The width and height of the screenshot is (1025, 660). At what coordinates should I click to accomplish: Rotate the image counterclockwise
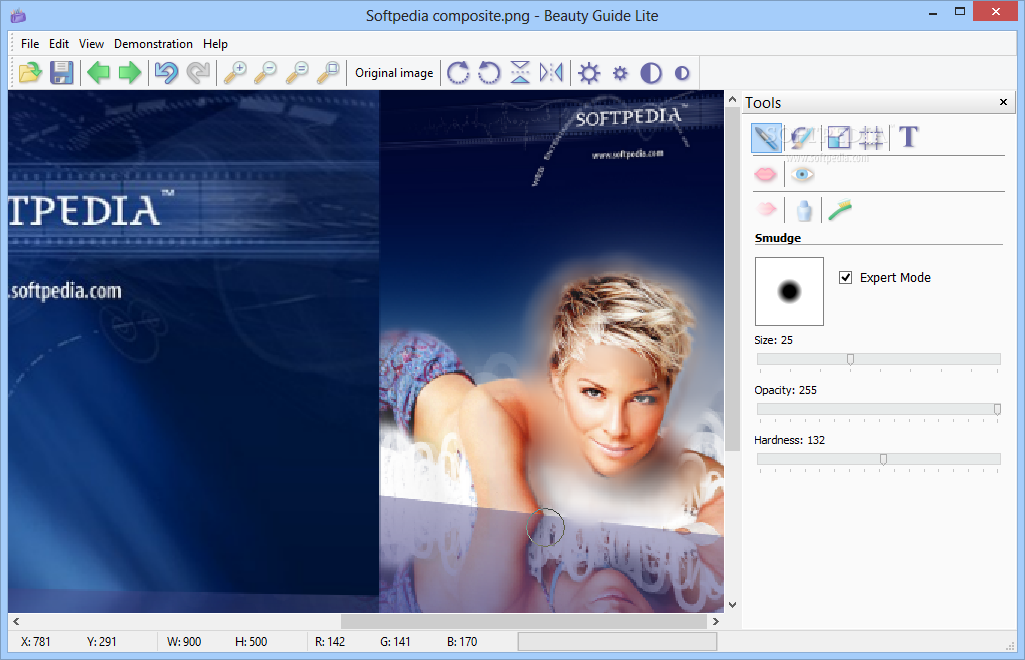coord(489,73)
